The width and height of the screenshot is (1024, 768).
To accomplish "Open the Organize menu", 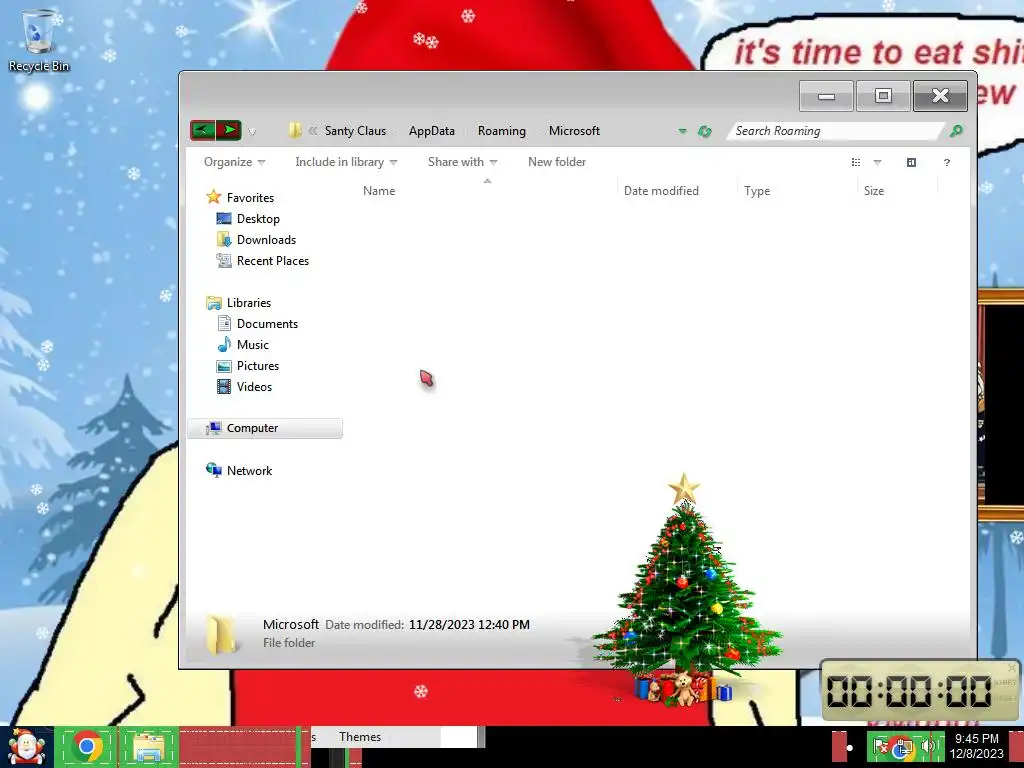I will [x=234, y=162].
